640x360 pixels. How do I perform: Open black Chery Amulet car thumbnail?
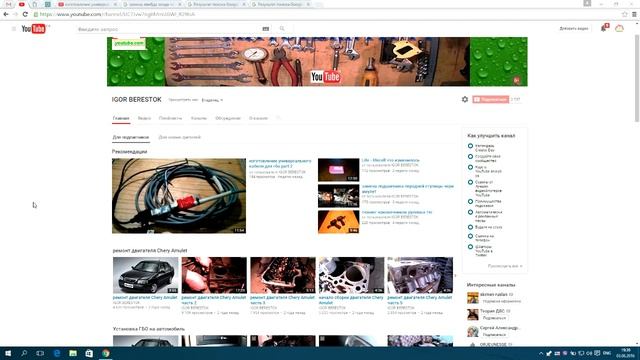pyautogui.click(x=145, y=275)
